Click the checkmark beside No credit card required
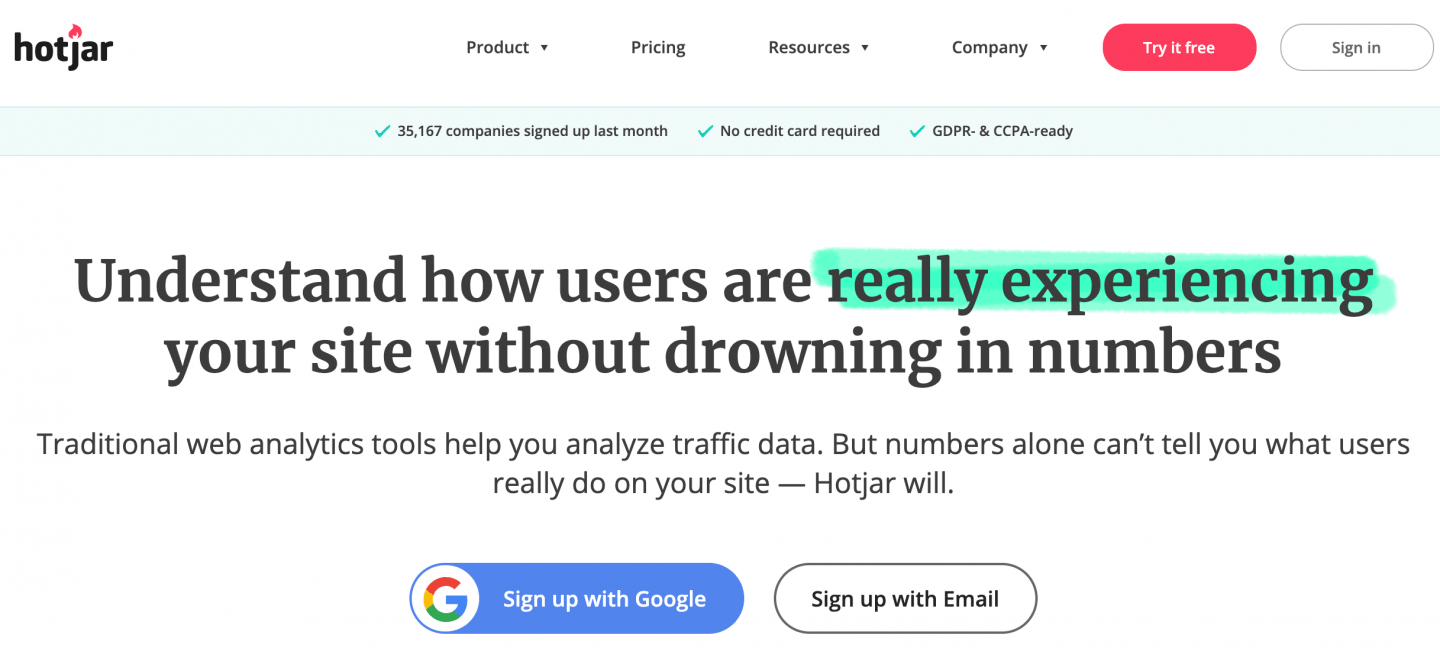The width and height of the screenshot is (1440, 648). coord(705,131)
